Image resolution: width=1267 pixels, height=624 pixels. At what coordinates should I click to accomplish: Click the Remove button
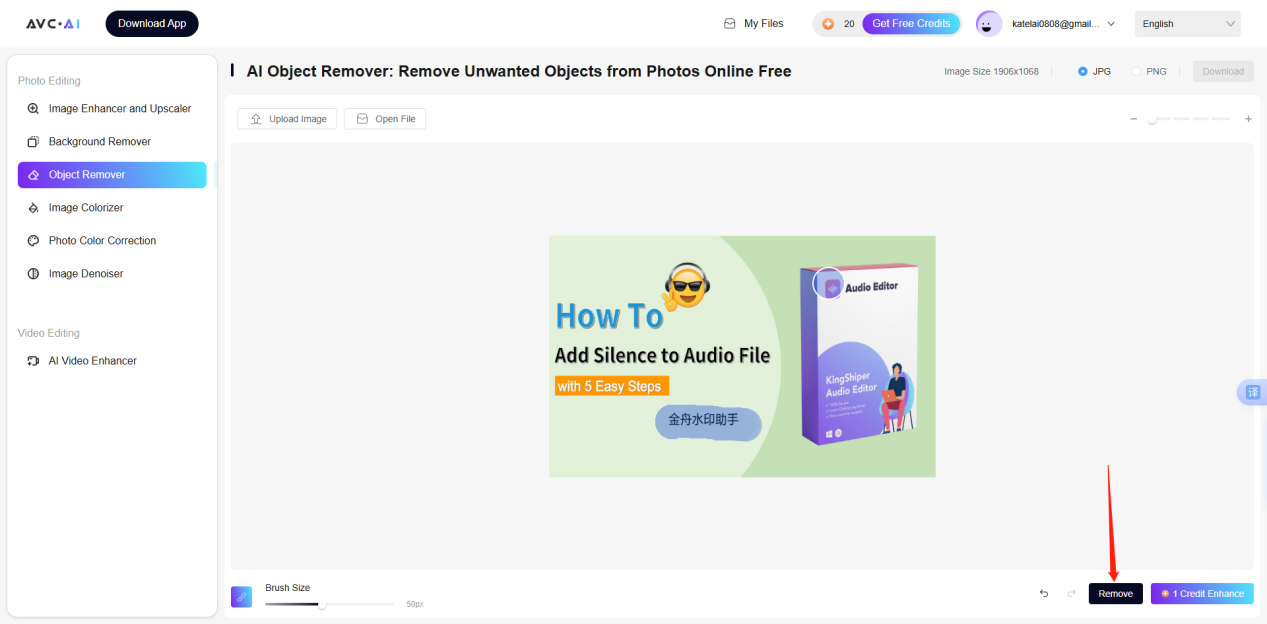(1116, 594)
